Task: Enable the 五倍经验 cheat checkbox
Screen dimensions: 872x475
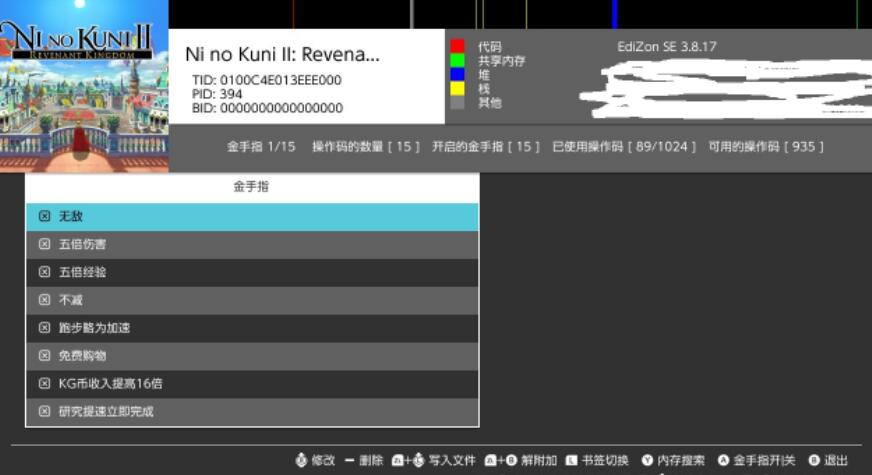Action: coord(44,272)
